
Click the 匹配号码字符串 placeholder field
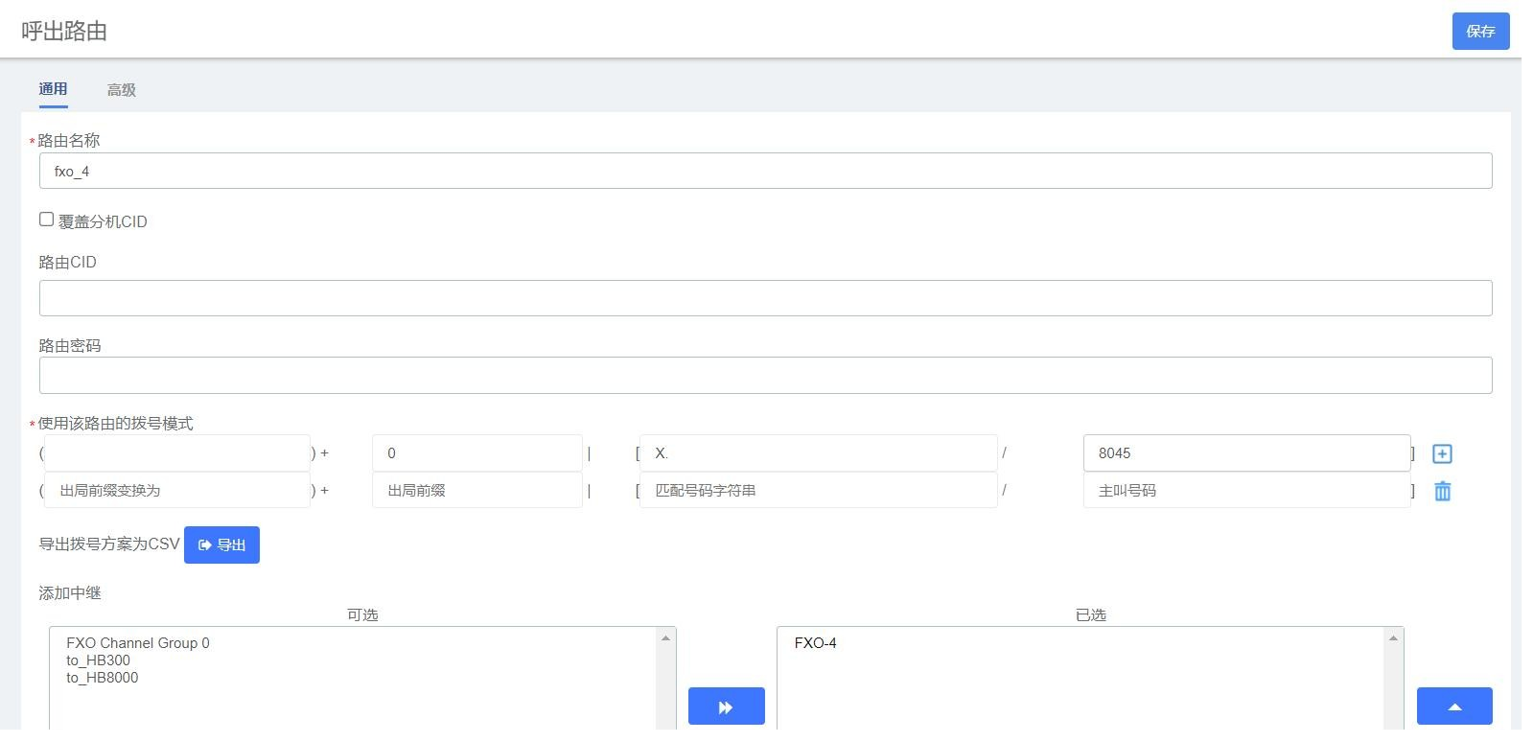tap(817, 491)
